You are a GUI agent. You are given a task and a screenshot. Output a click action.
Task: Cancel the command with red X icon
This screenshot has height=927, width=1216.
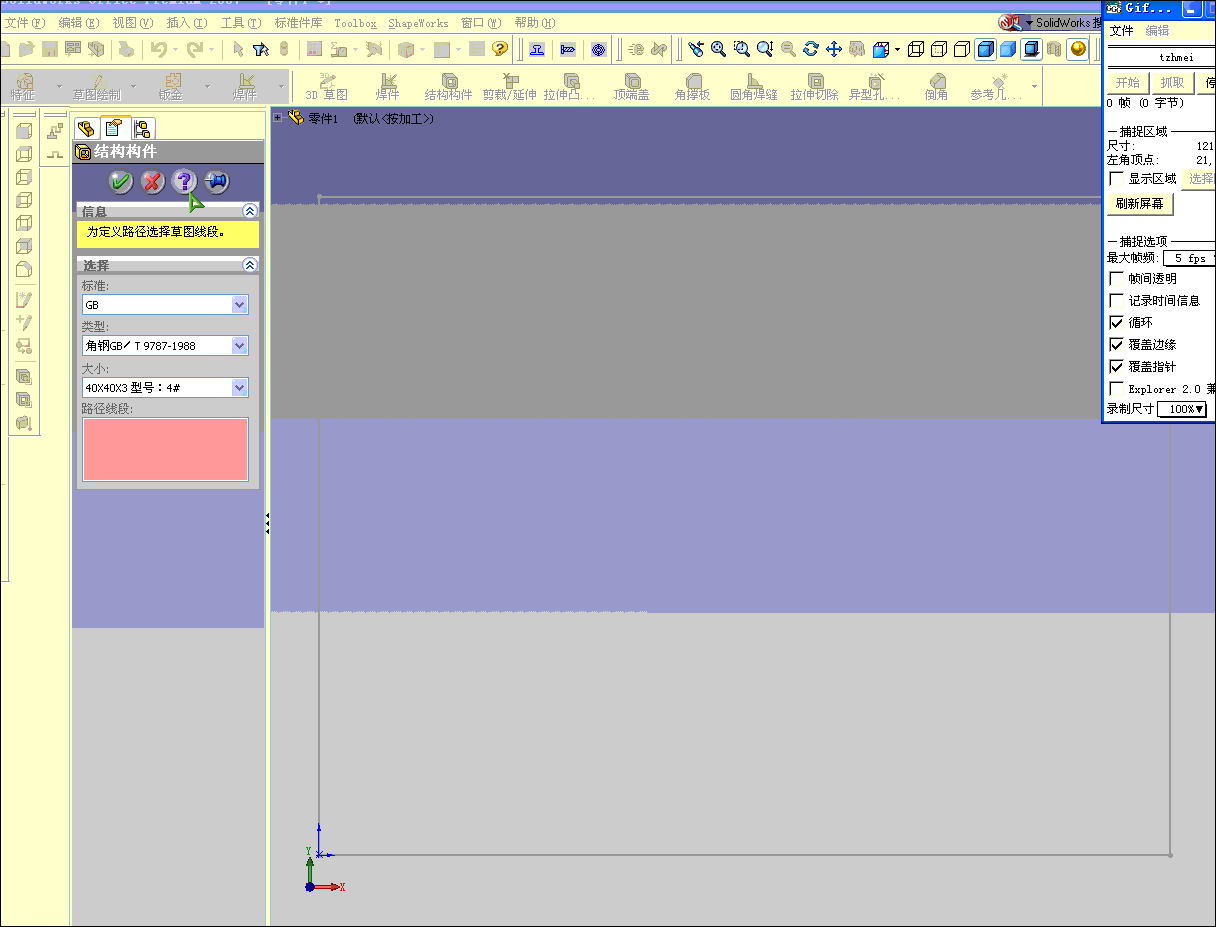click(x=152, y=182)
